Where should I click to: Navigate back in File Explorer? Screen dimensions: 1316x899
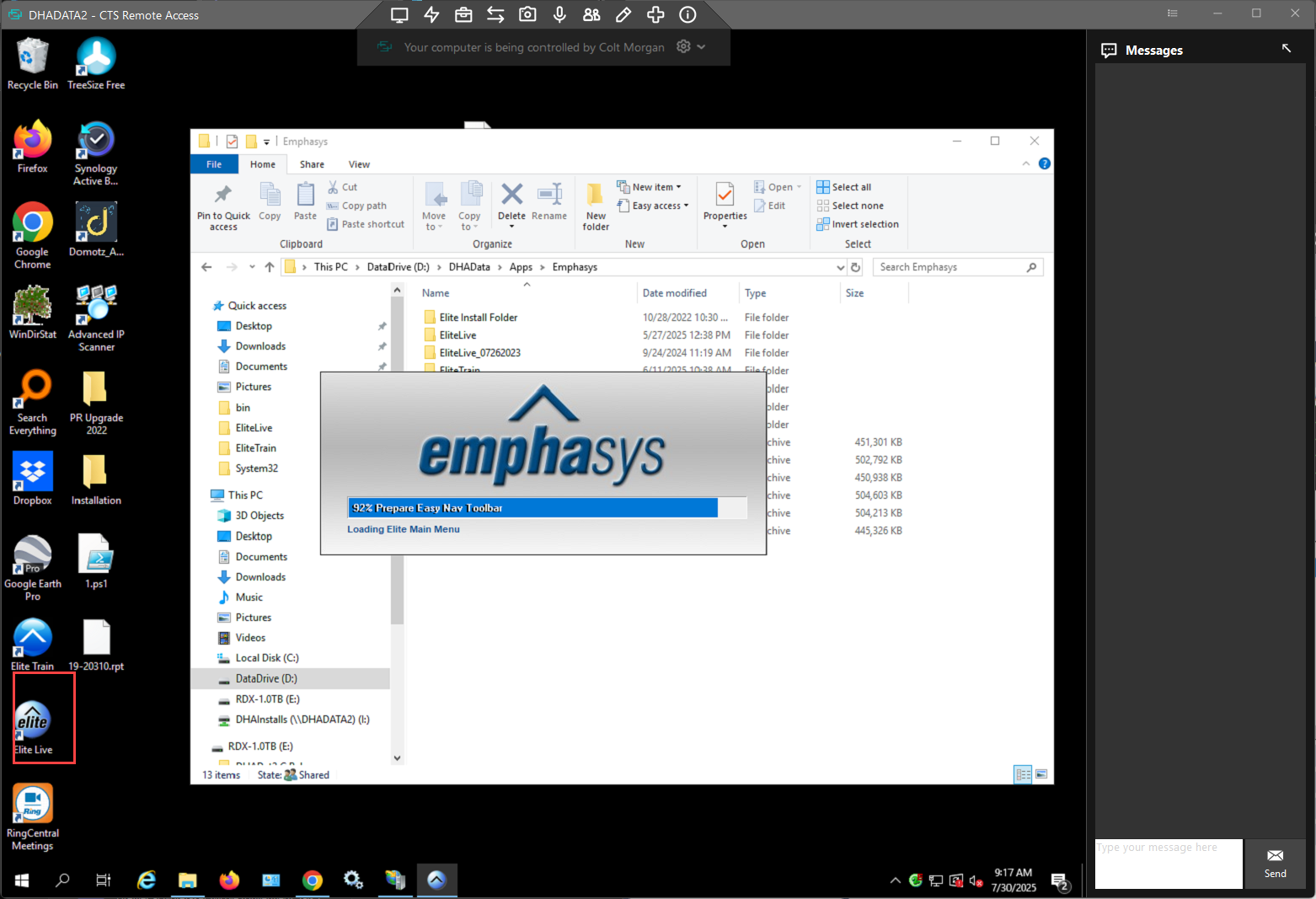[206, 267]
